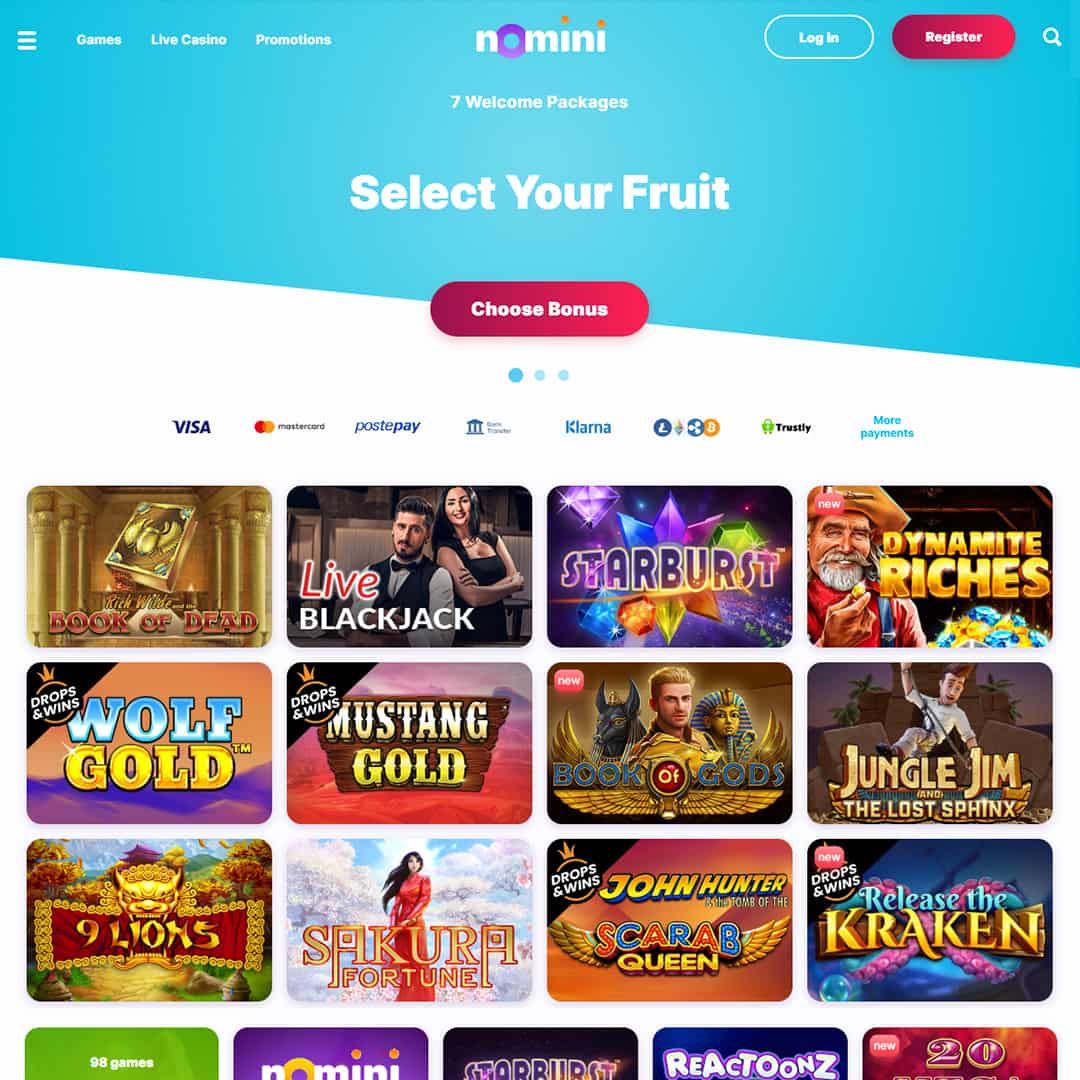Select the Visa payment icon

click(191, 427)
